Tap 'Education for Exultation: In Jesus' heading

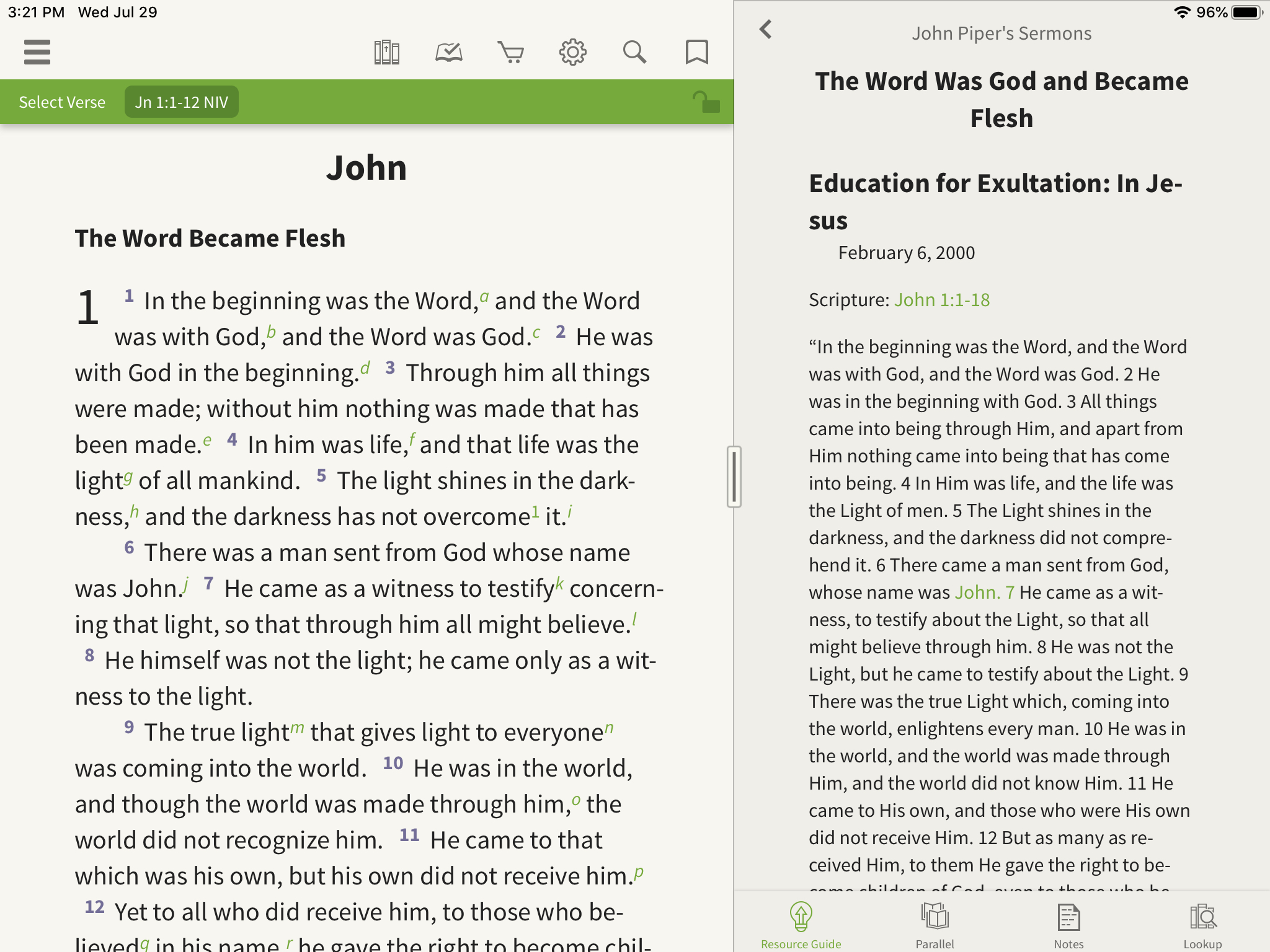(x=996, y=202)
